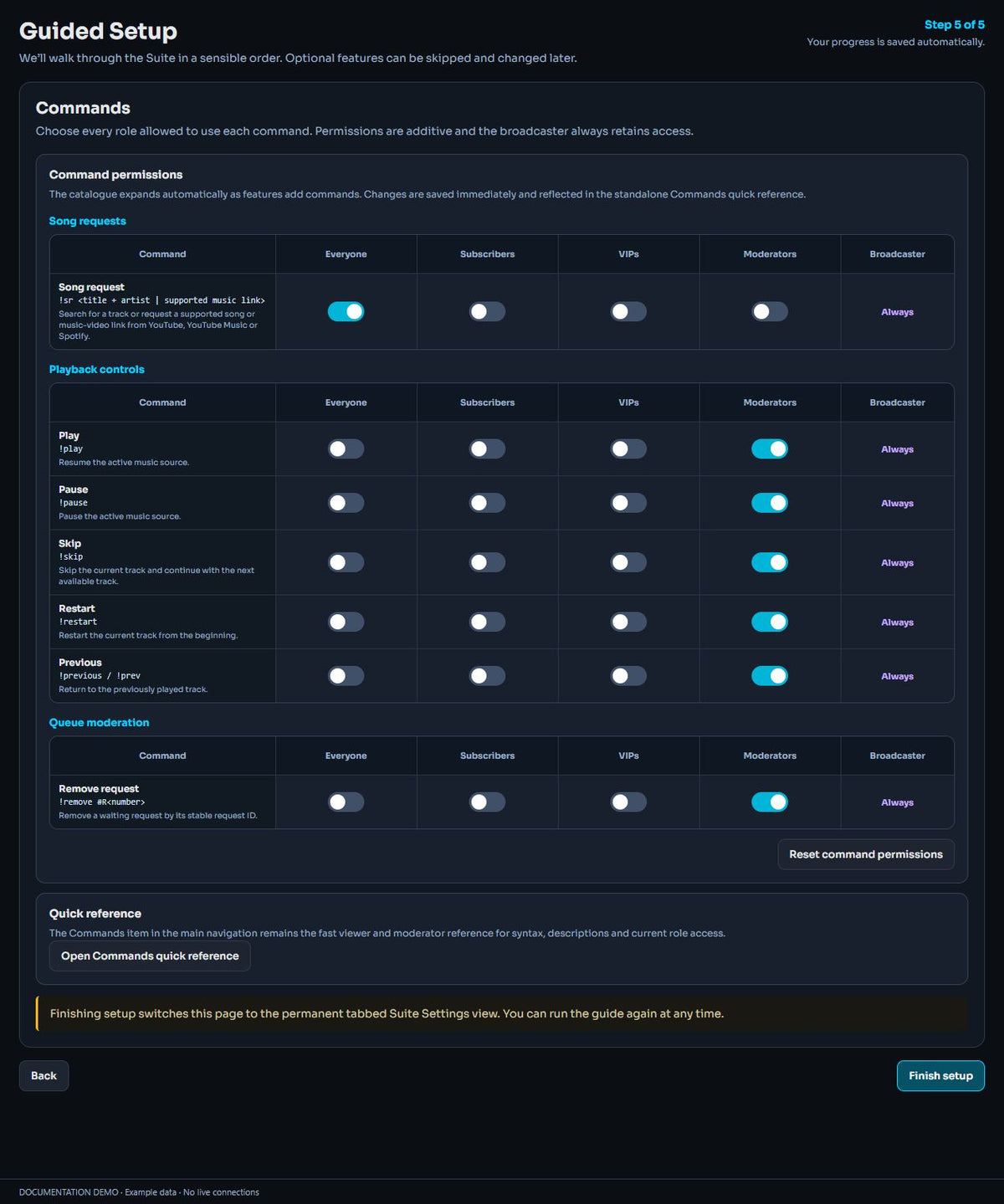Click the Restart command name
This screenshot has width=1004, height=1204.
(76, 608)
